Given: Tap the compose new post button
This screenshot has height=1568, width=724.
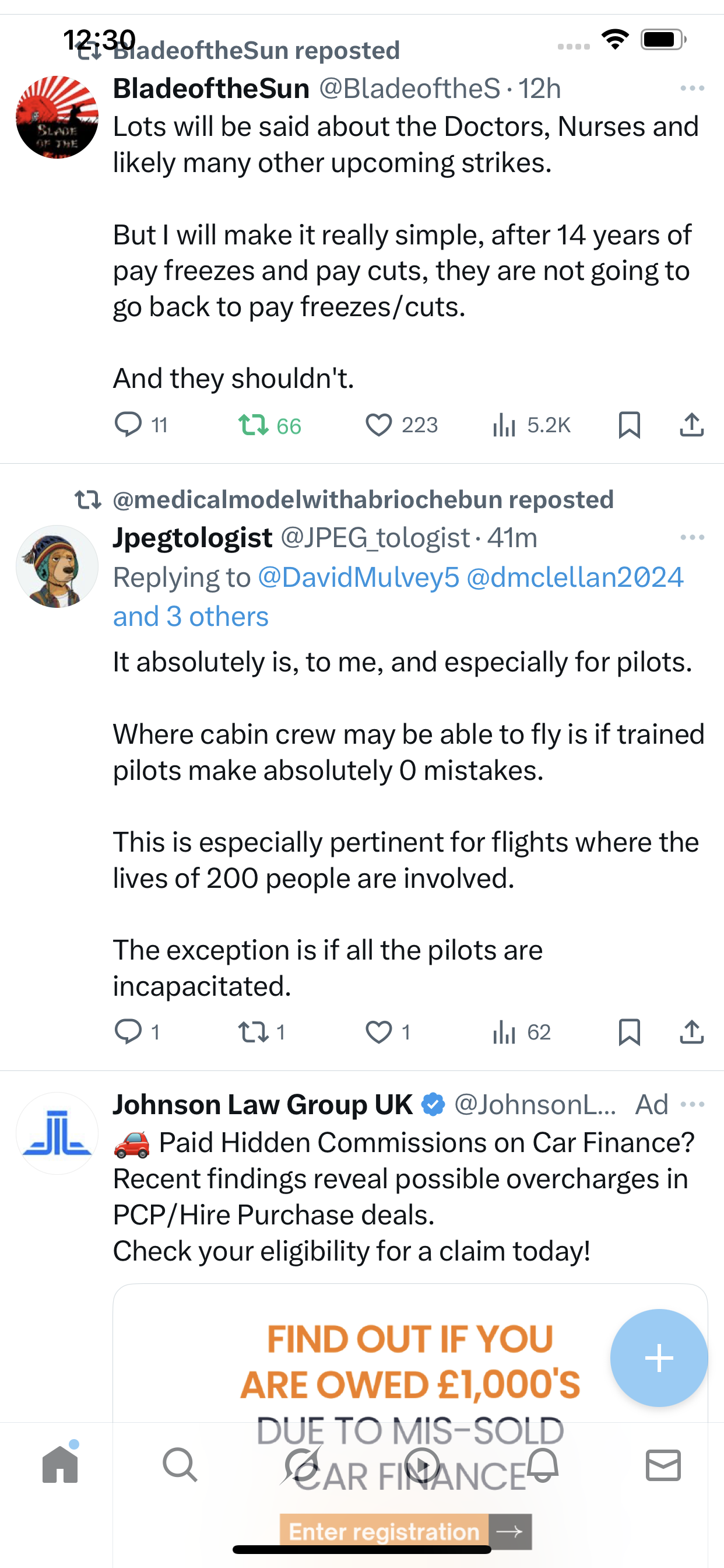Looking at the screenshot, I should (658, 1357).
